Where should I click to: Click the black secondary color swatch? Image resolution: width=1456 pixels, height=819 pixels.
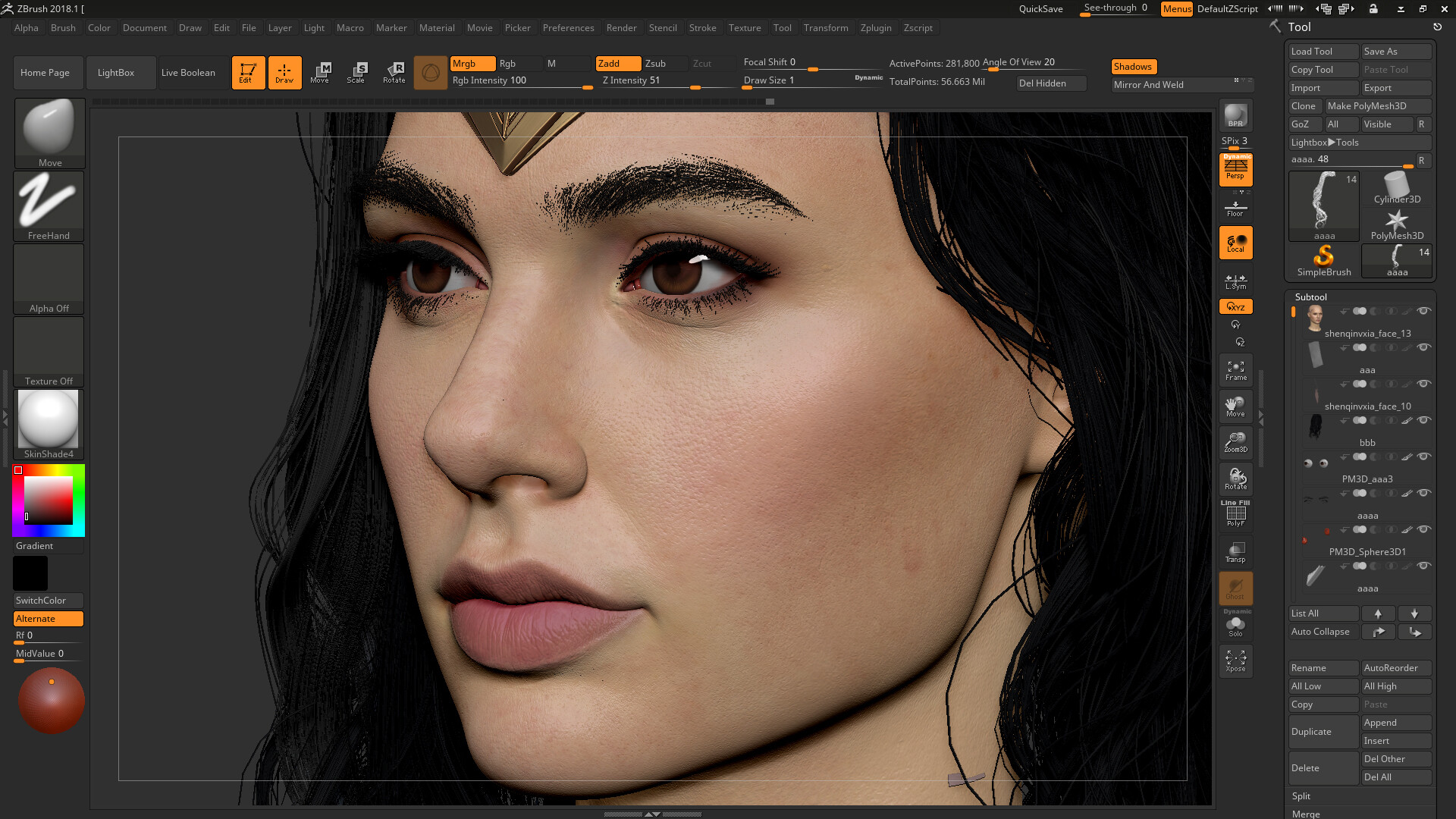pyautogui.click(x=30, y=573)
